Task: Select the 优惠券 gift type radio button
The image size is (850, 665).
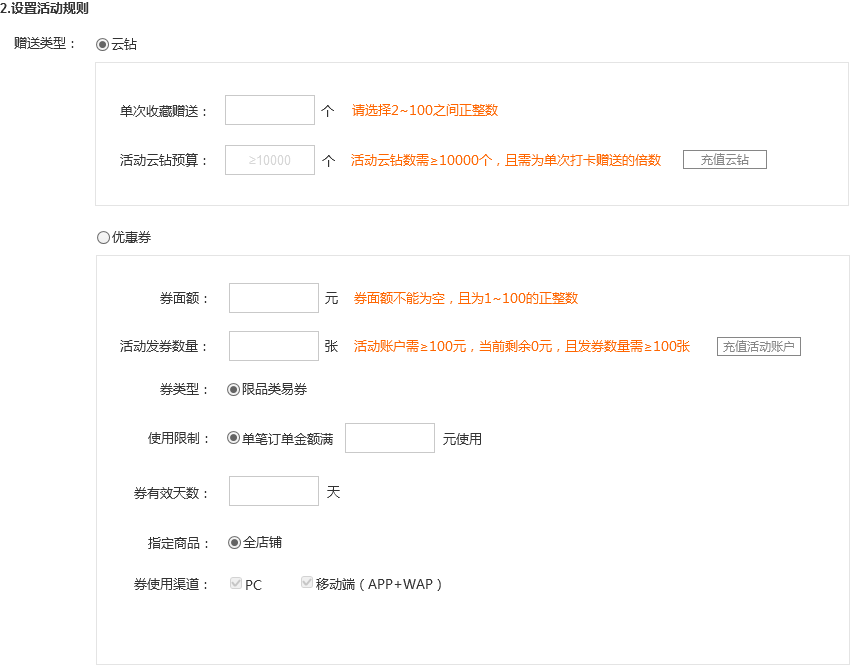Action: click(x=103, y=237)
